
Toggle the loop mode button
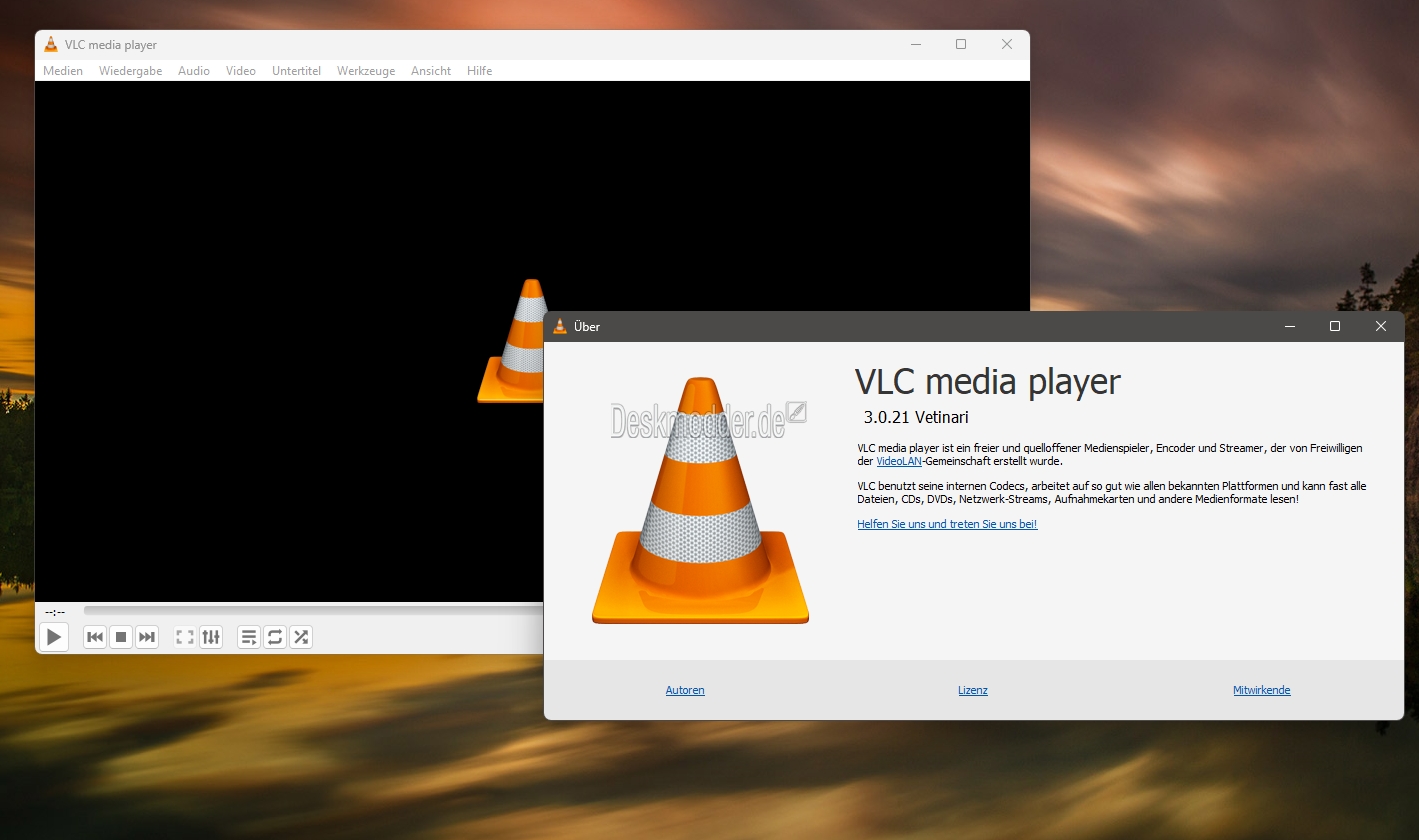tap(275, 637)
